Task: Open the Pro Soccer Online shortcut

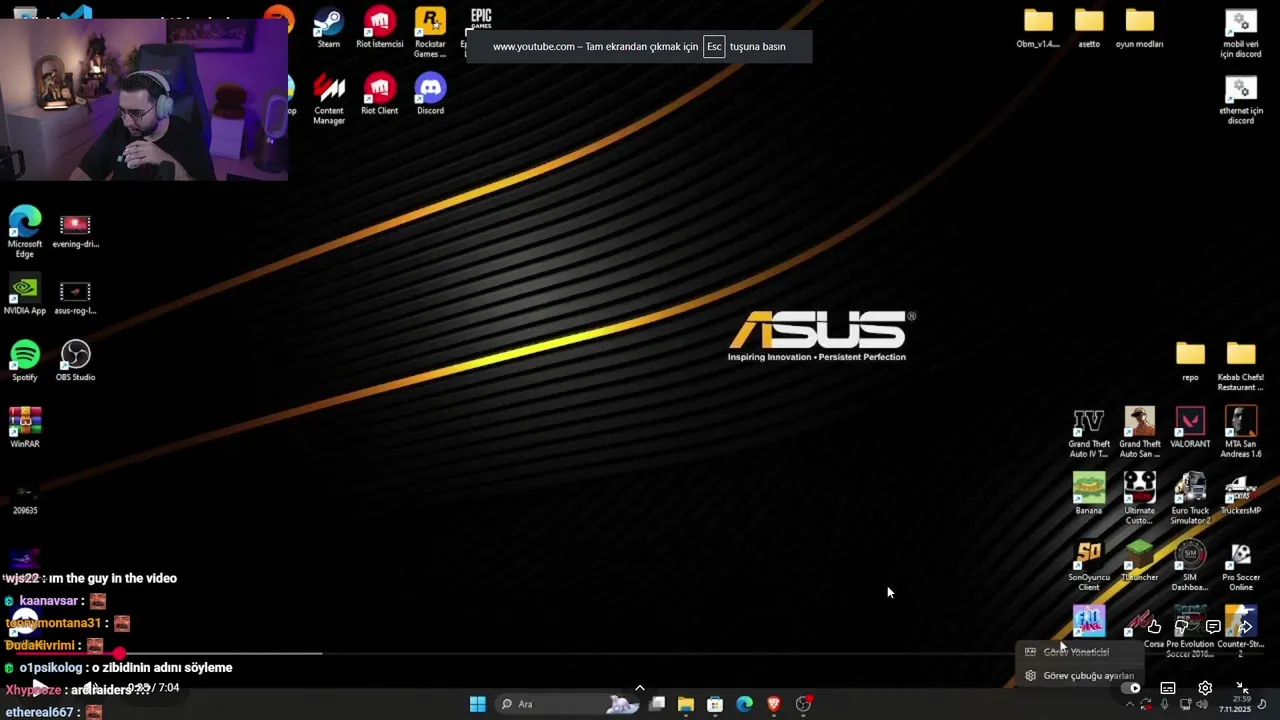Action: [x=1241, y=566]
